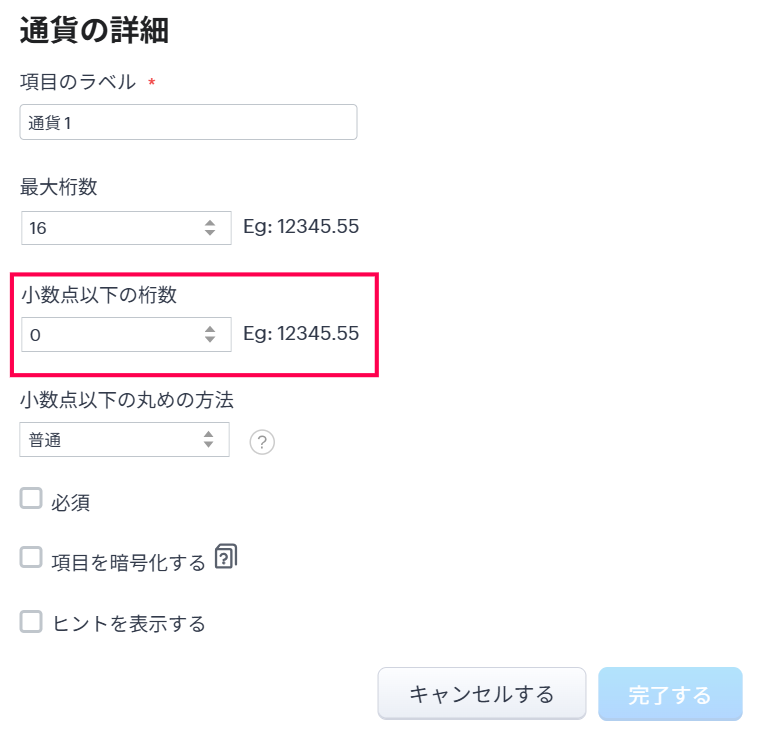Click the 通貨の詳細 heading
This screenshot has height=738, width=768.
point(94,30)
